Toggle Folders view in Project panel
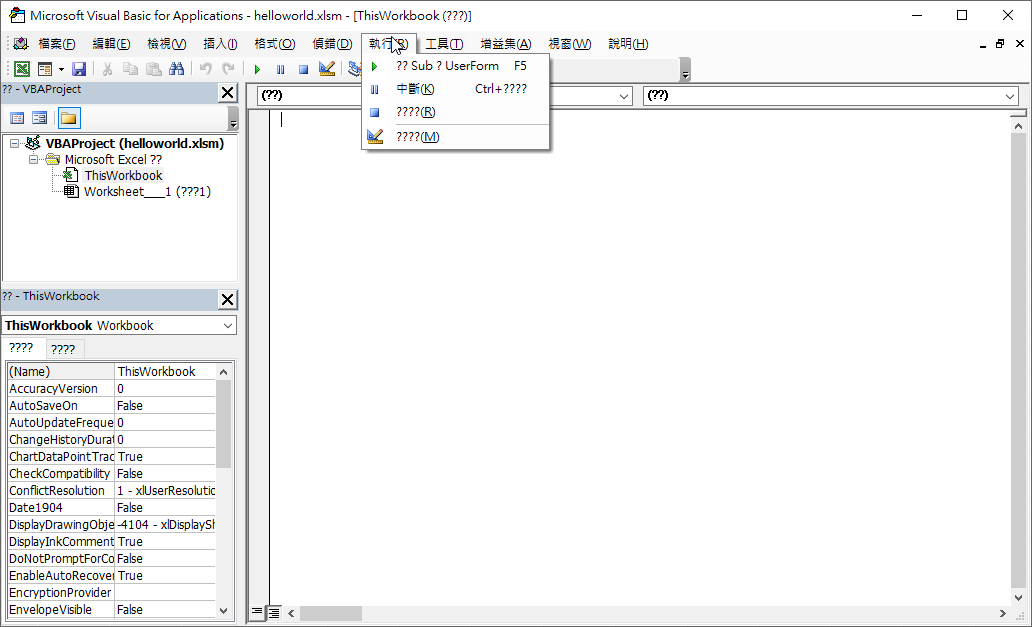Screen dimensions: 1032x627 coord(68,118)
